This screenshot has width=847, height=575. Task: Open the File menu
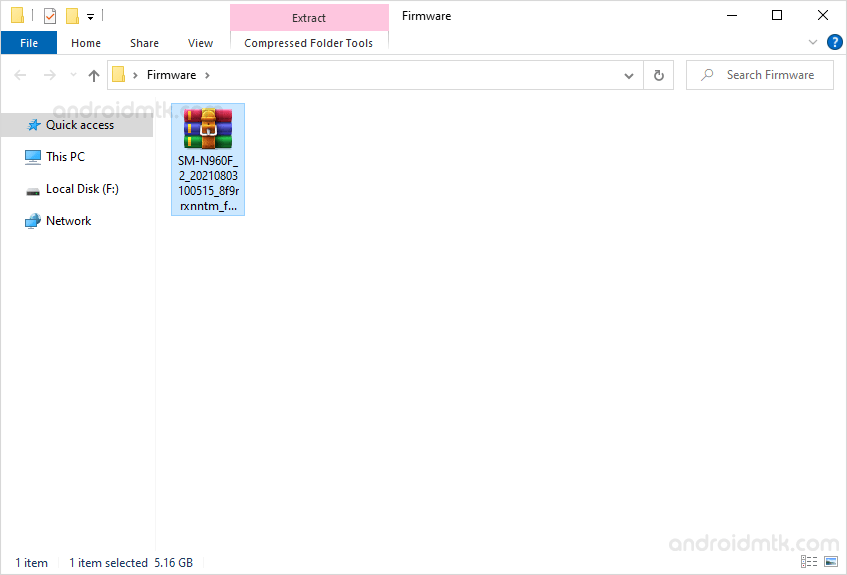pyautogui.click(x=29, y=43)
